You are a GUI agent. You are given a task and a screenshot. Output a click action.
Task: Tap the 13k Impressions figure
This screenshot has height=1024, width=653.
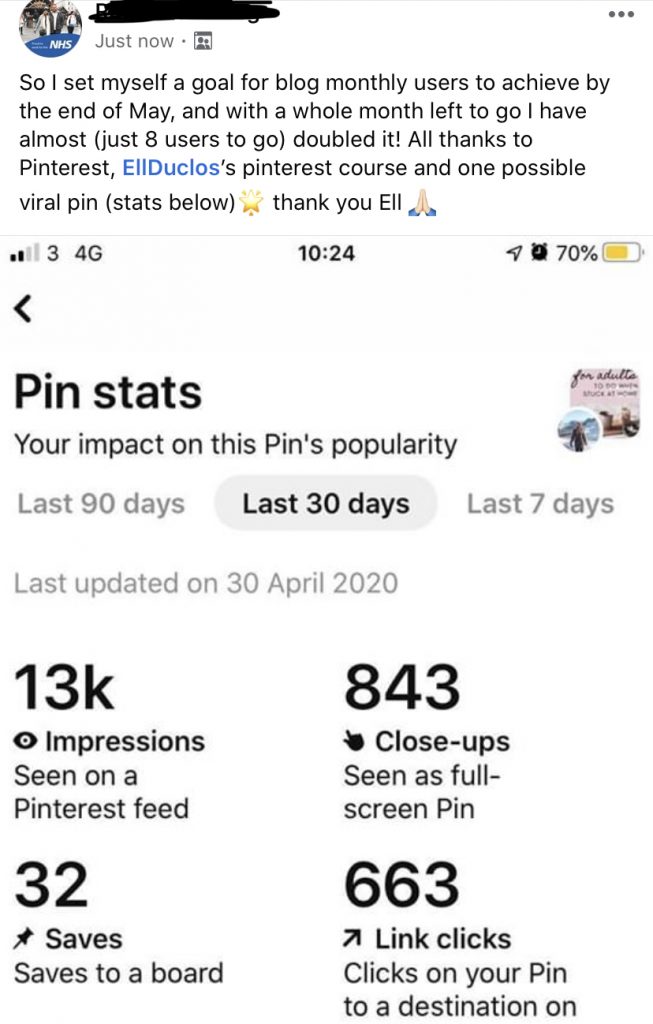point(65,687)
